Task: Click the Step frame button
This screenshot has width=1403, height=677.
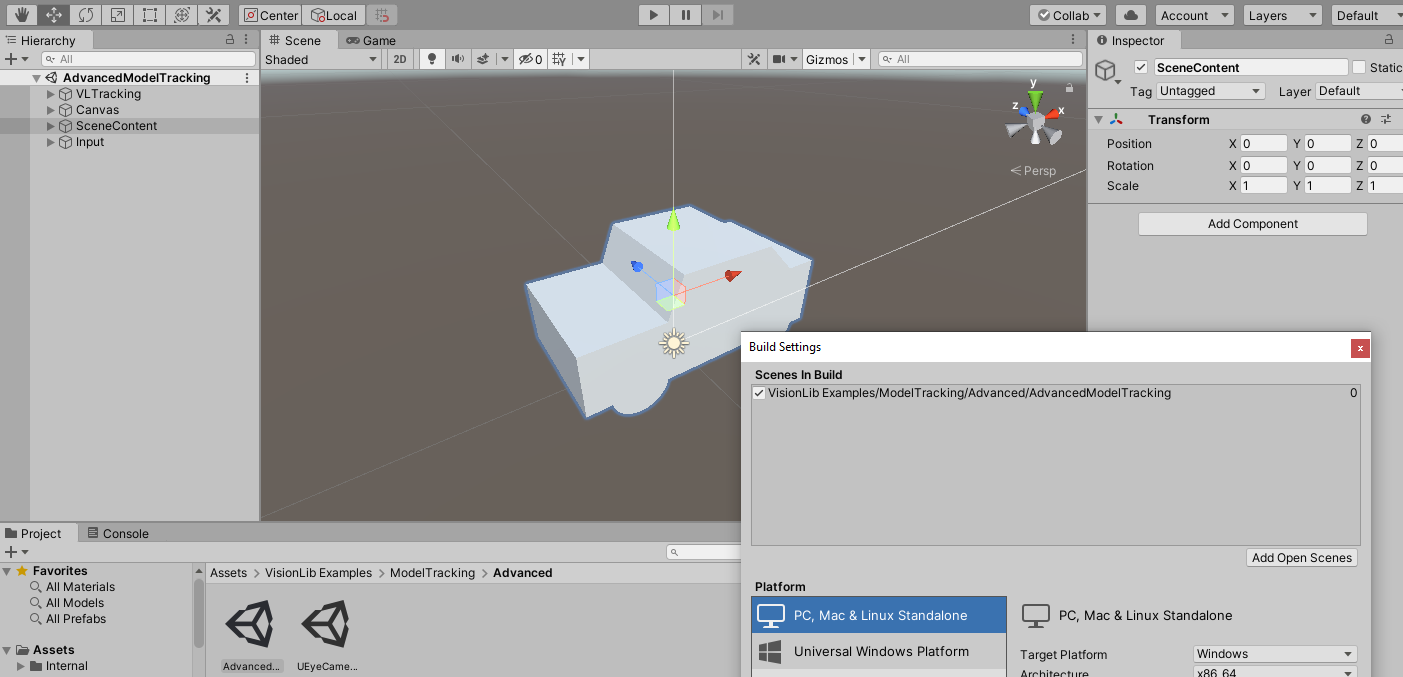Action: coord(718,15)
